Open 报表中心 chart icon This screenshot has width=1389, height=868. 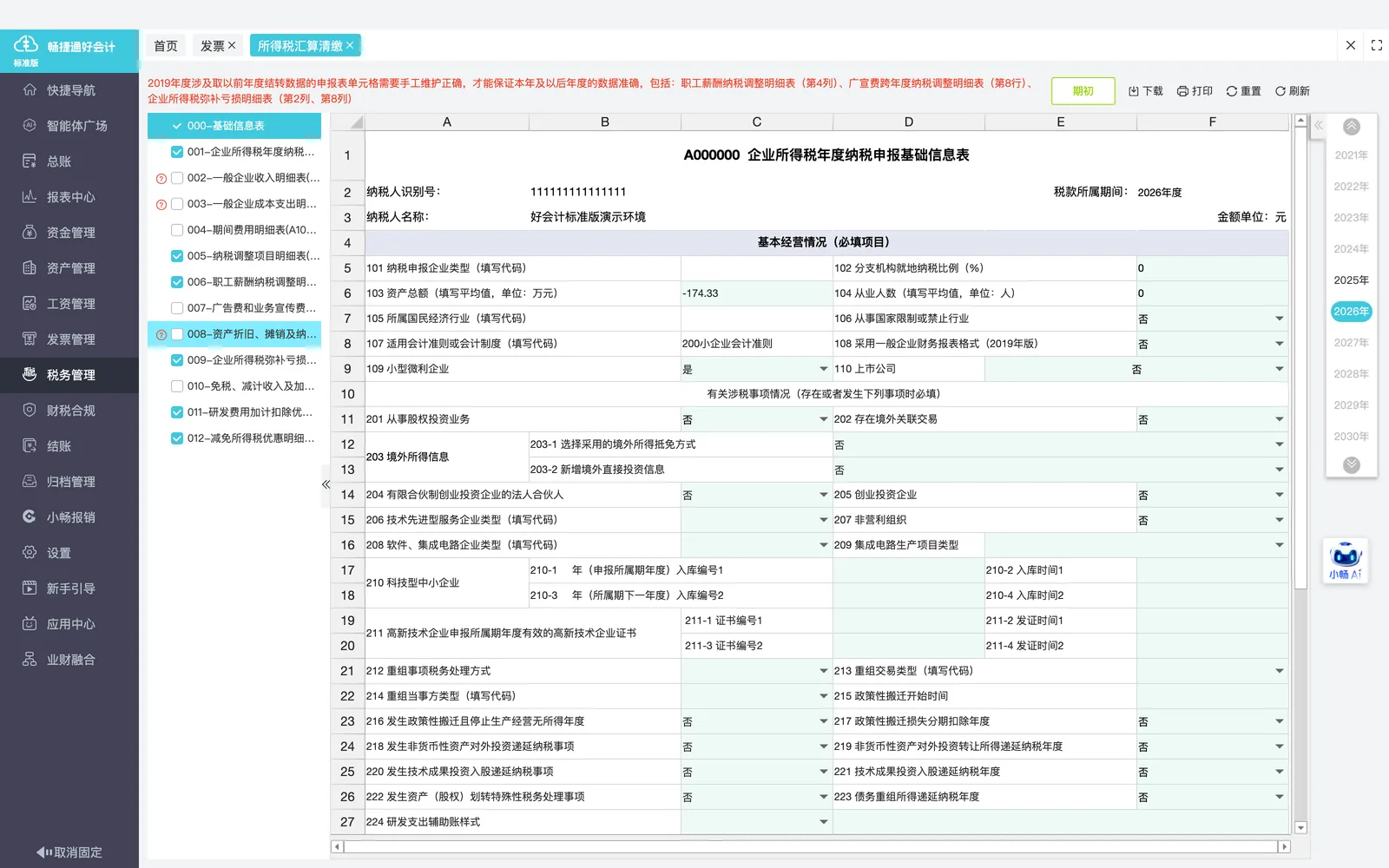coord(30,197)
